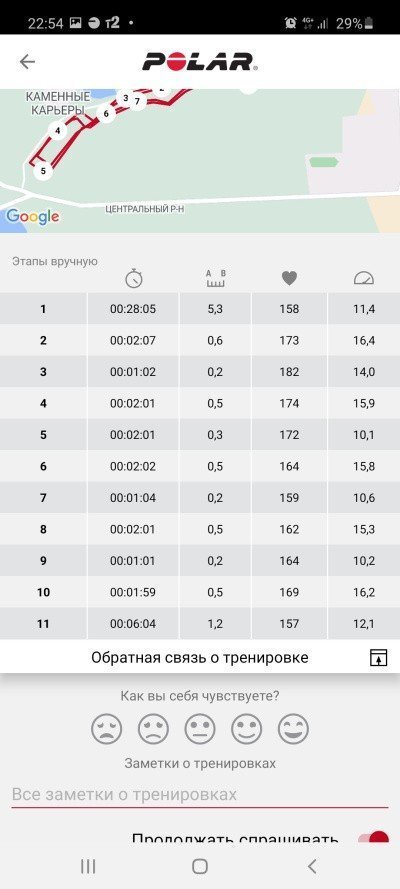Open the Google logo link on map
Image resolution: width=400 pixels, height=889 pixels.
click(32, 216)
